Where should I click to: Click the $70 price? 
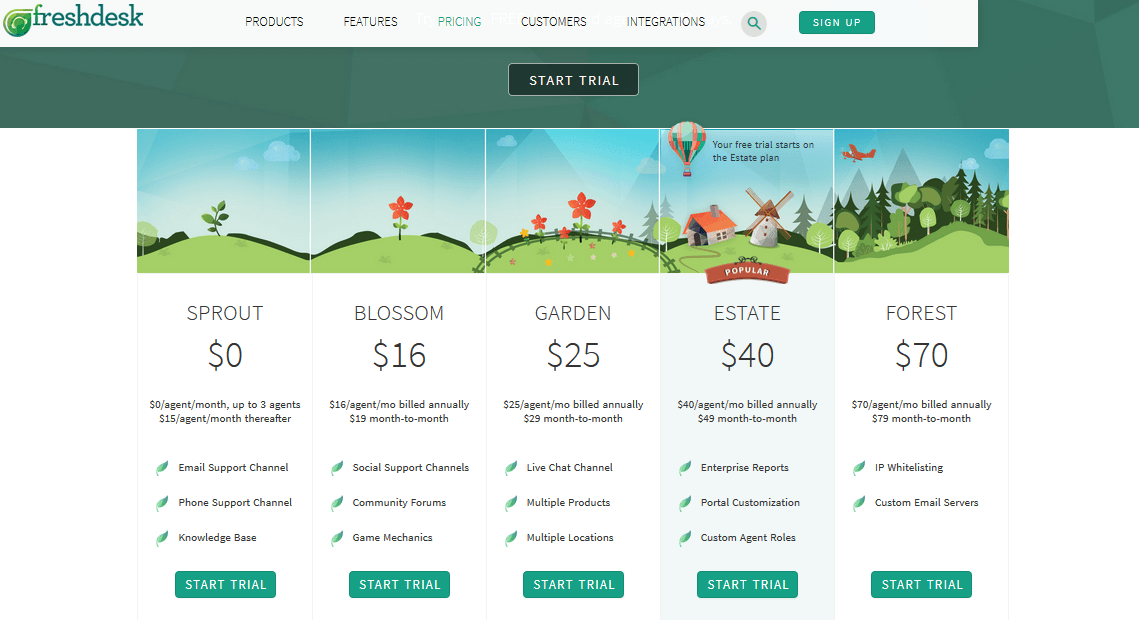tap(921, 356)
